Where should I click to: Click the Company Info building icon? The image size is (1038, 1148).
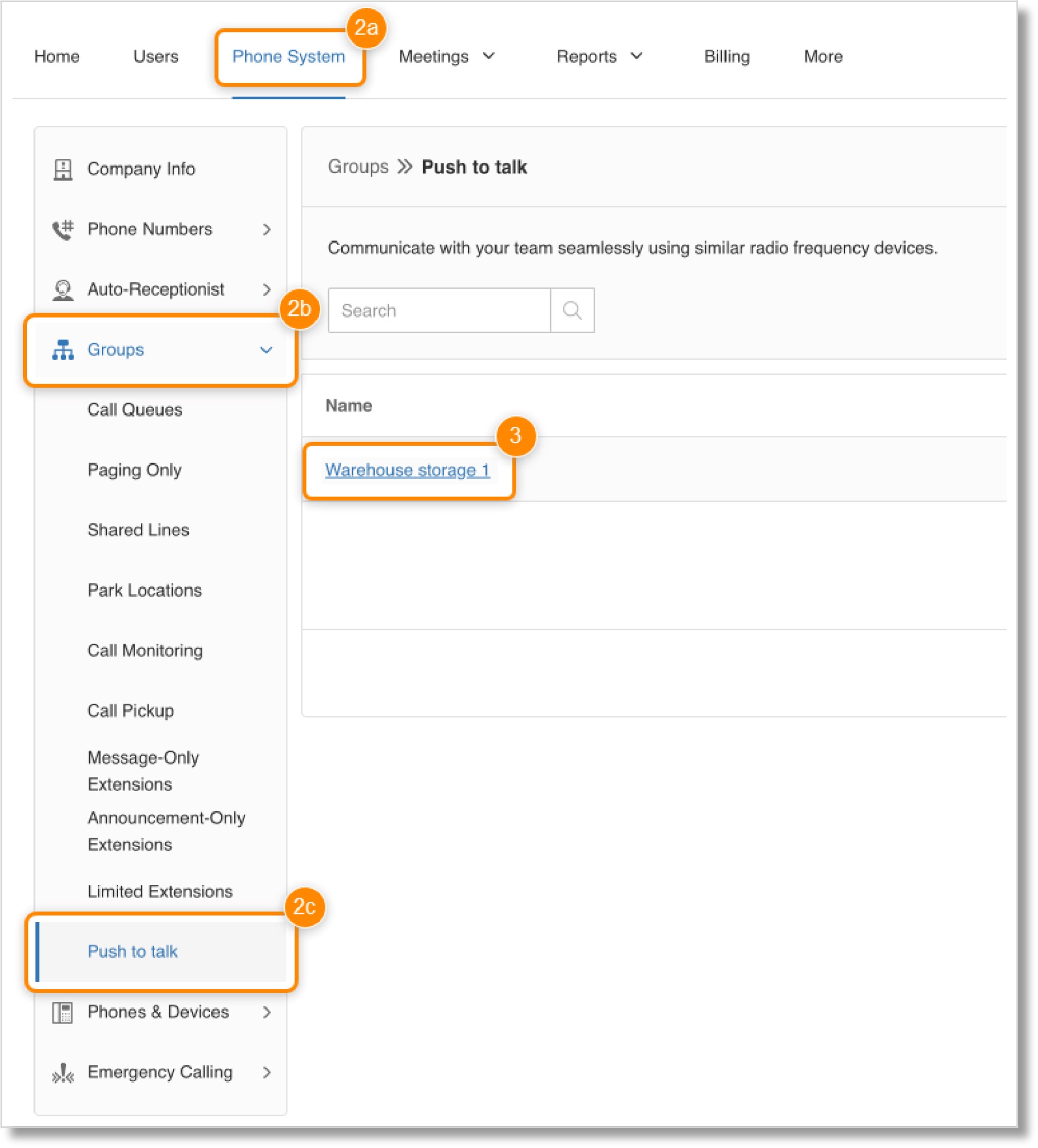pos(63,169)
